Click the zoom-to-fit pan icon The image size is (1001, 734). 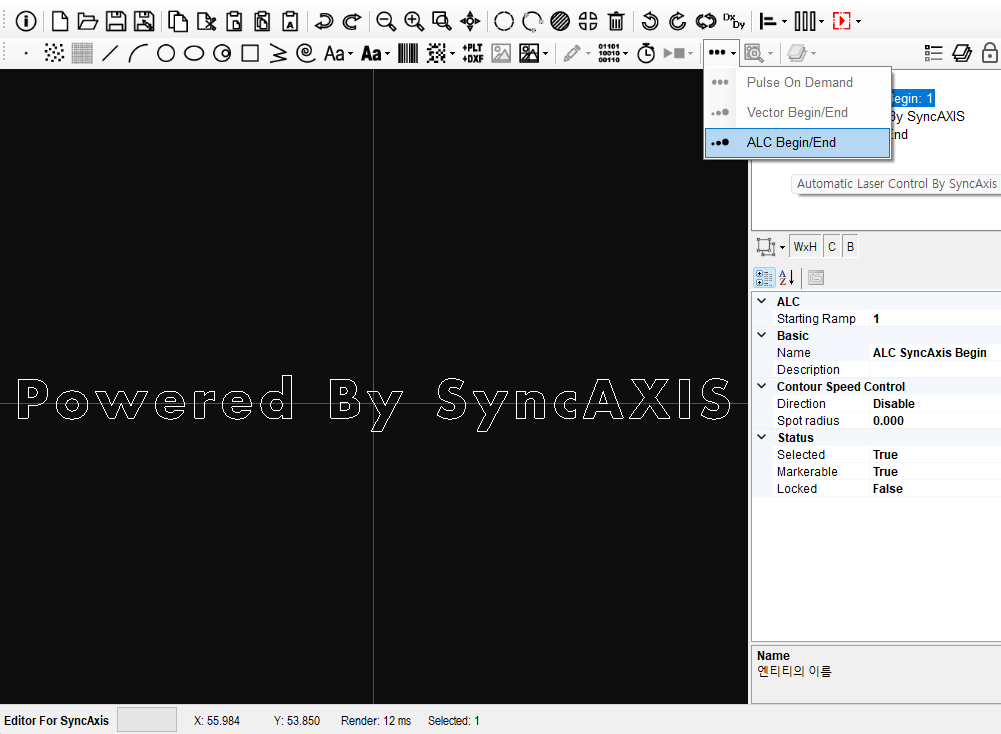[470, 21]
